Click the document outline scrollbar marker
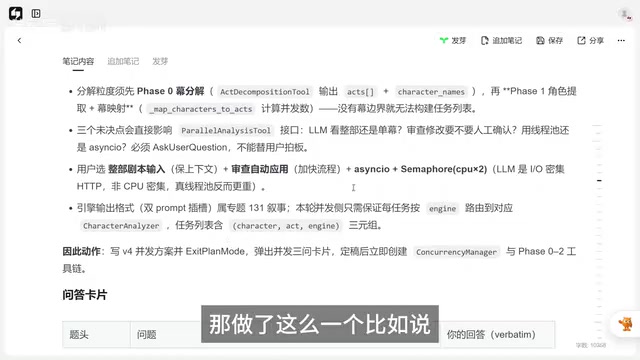 (x=599, y=180)
